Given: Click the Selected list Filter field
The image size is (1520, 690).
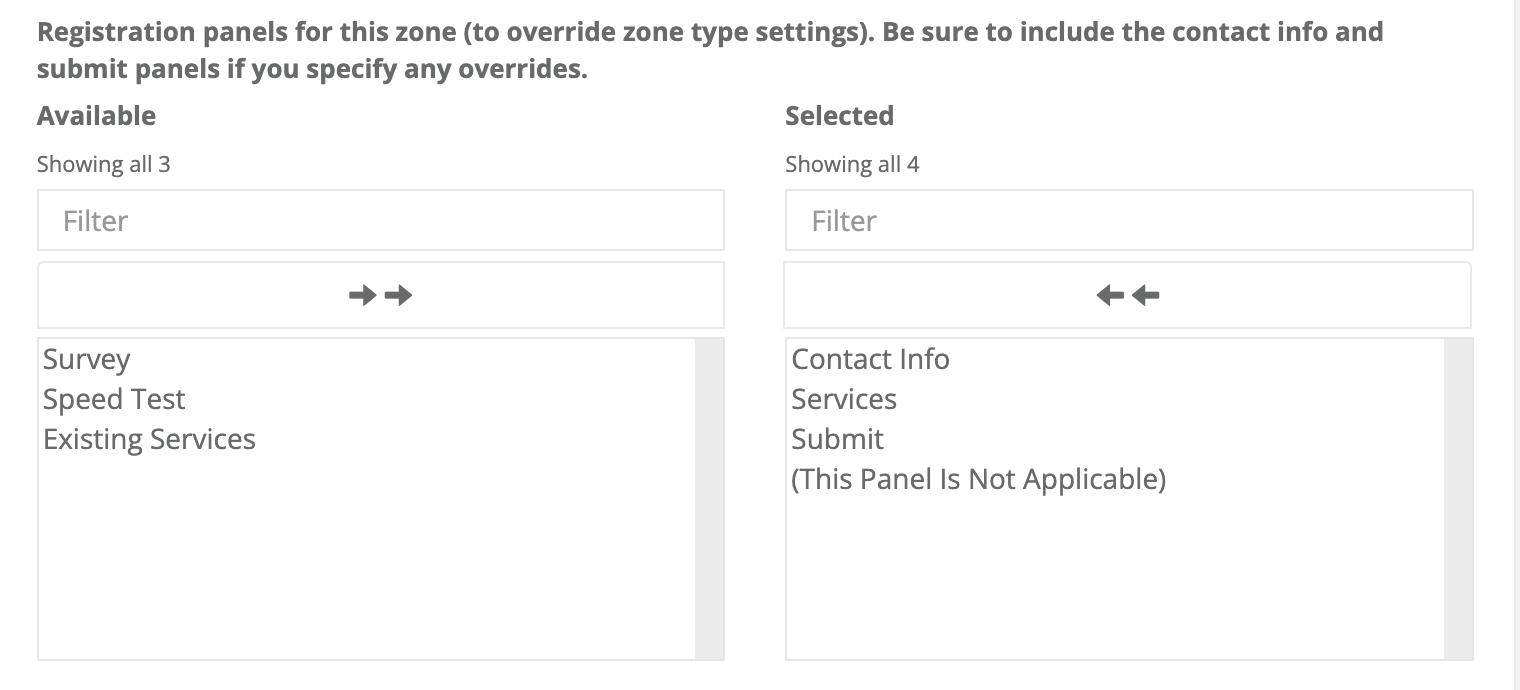Looking at the screenshot, I should click(x=1128, y=220).
